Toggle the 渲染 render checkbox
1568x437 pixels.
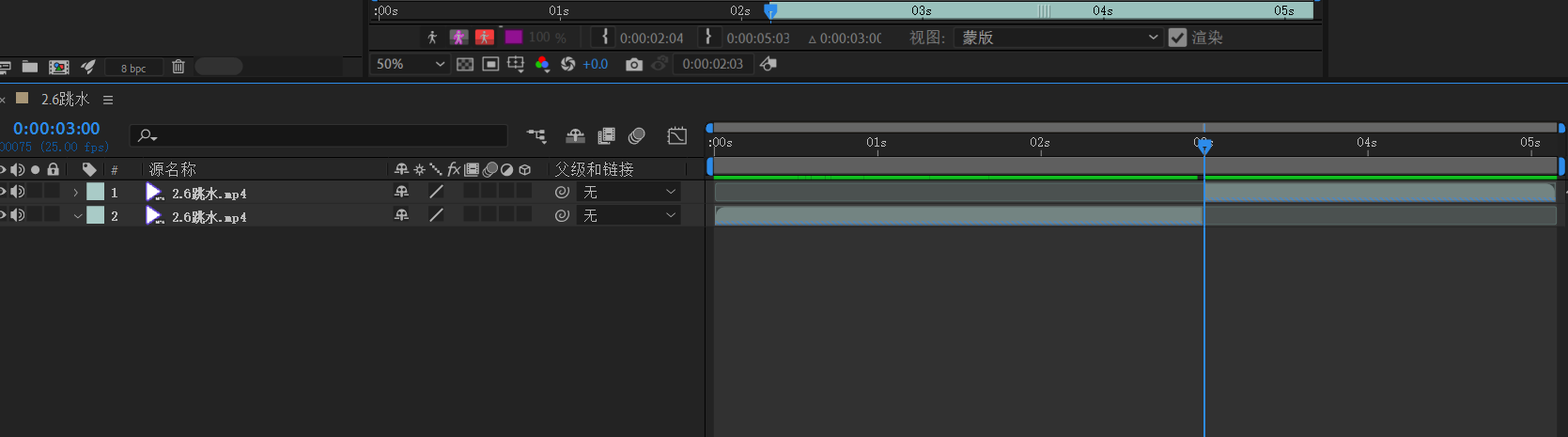point(1177,38)
